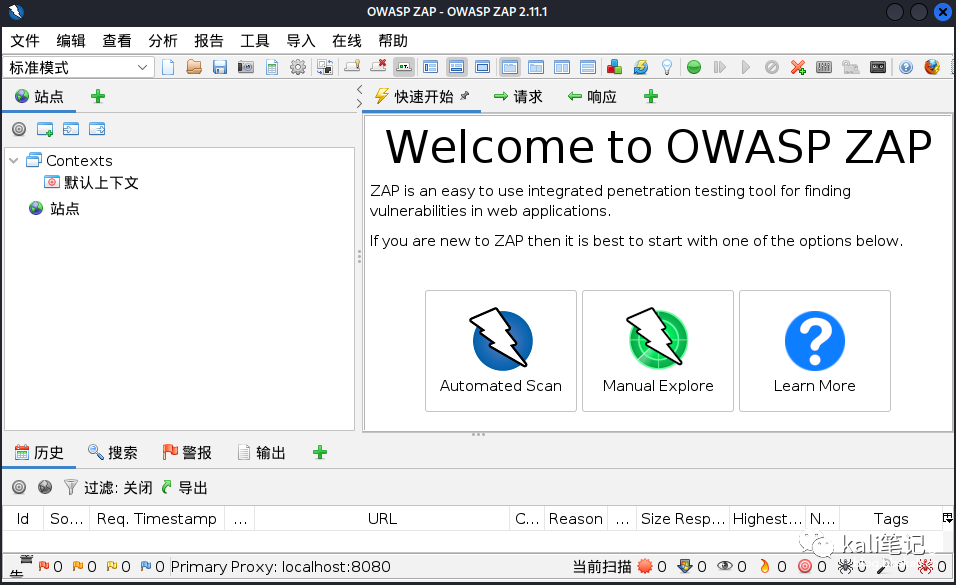
Task: Click the Check for Updates lightning icon
Action: pos(641,67)
